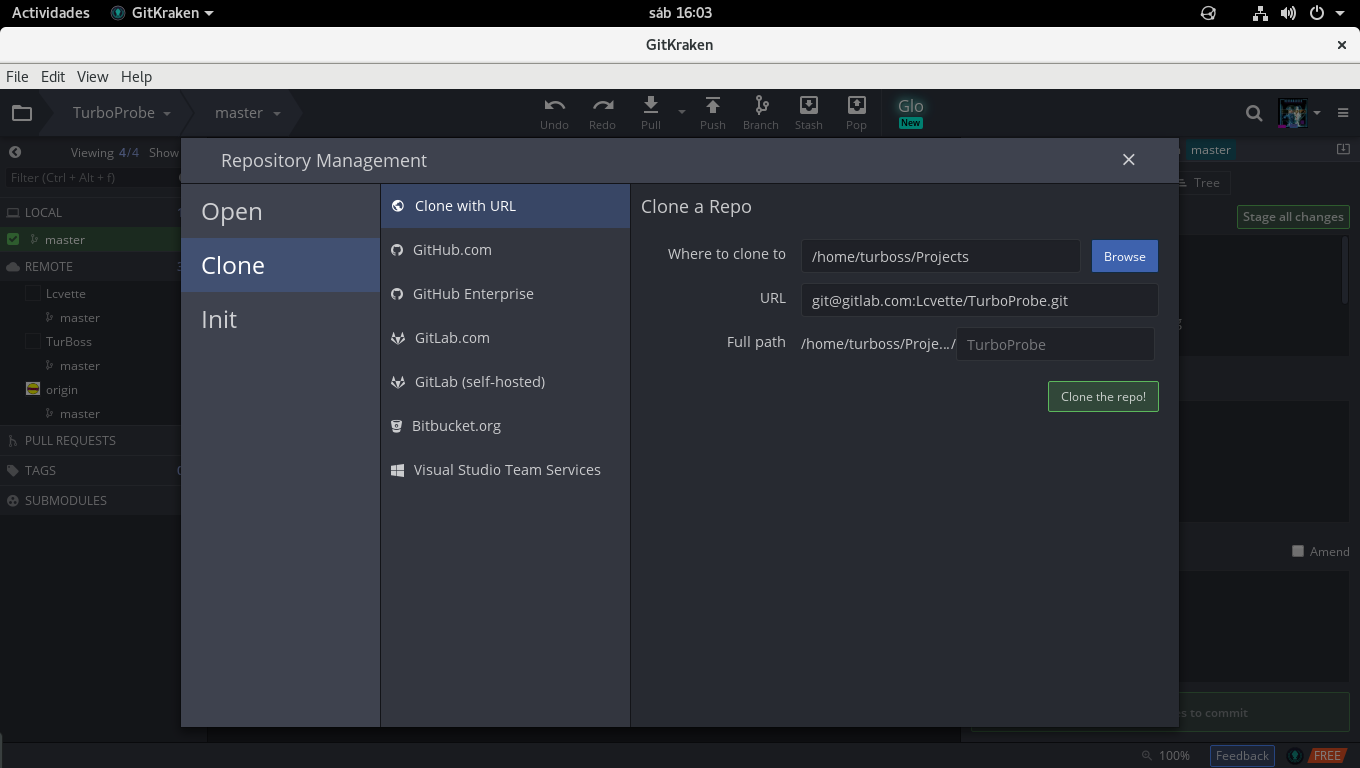Open the TurboProbe repository dropdown

pyautogui.click(x=121, y=113)
